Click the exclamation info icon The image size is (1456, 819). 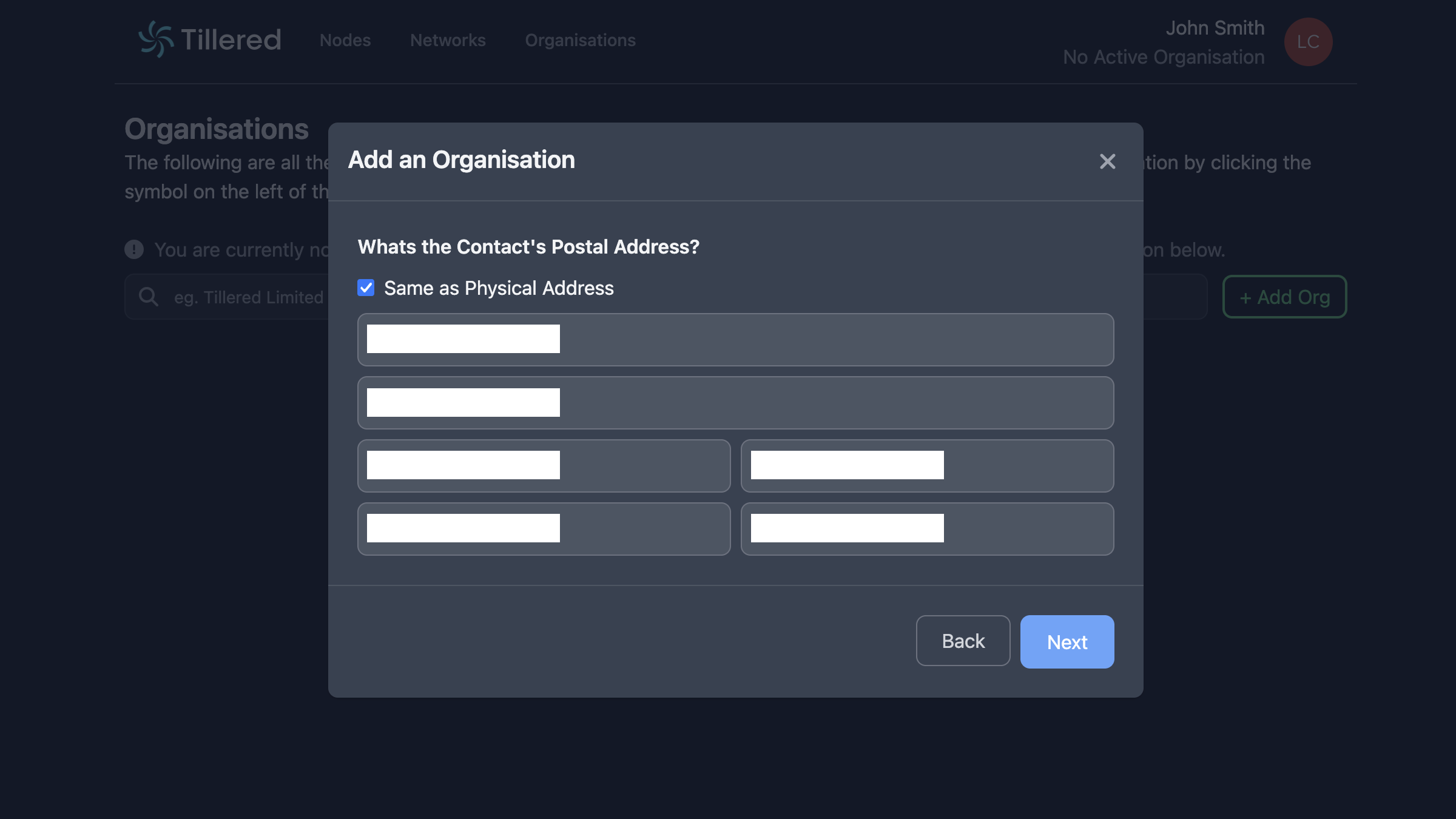[134, 249]
